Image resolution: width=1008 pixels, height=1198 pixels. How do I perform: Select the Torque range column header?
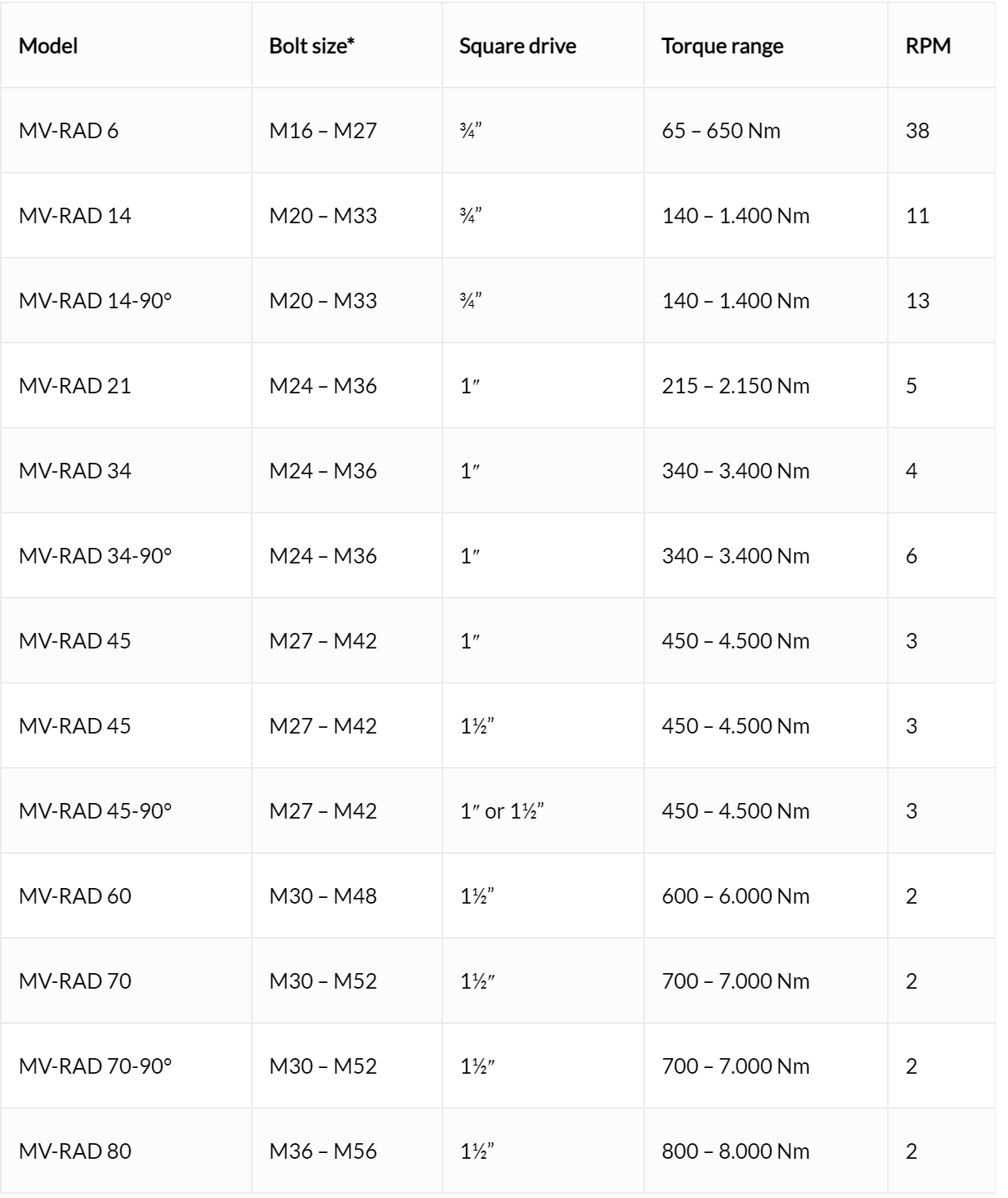click(766, 46)
